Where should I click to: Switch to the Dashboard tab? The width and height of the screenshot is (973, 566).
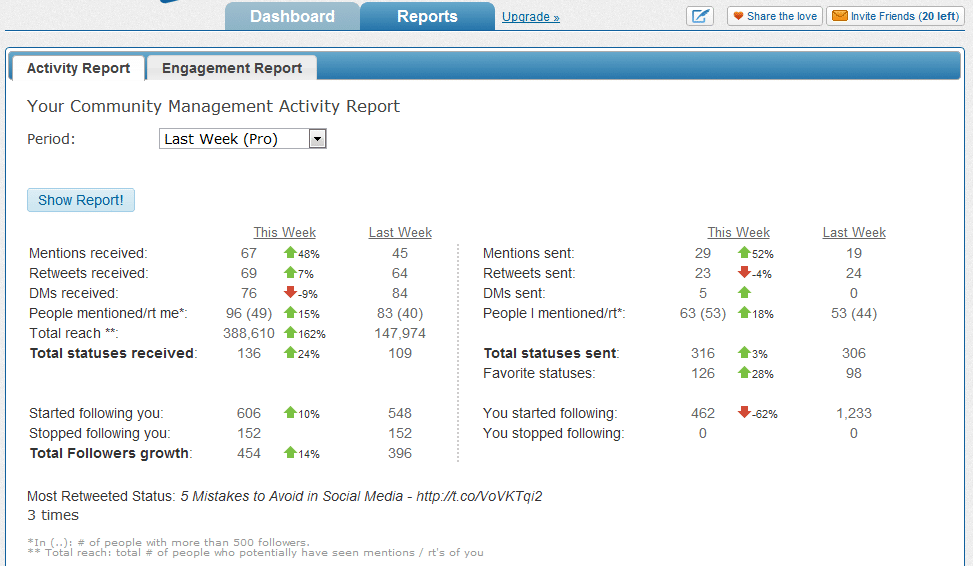[292, 16]
